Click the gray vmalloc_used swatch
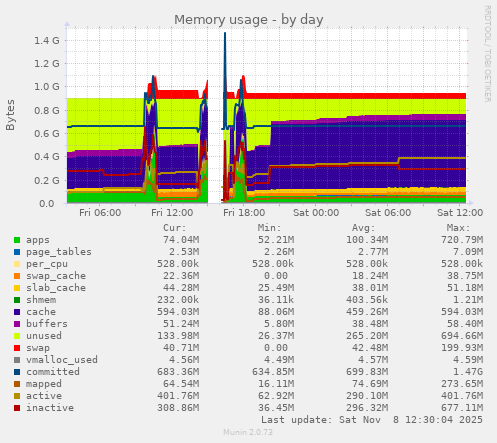497x443 pixels. point(17,360)
